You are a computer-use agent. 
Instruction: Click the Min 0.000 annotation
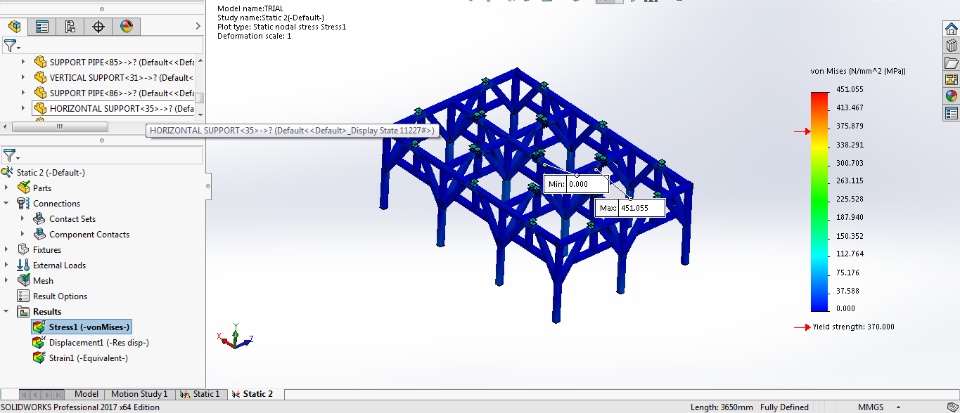pyautogui.click(x=576, y=184)
